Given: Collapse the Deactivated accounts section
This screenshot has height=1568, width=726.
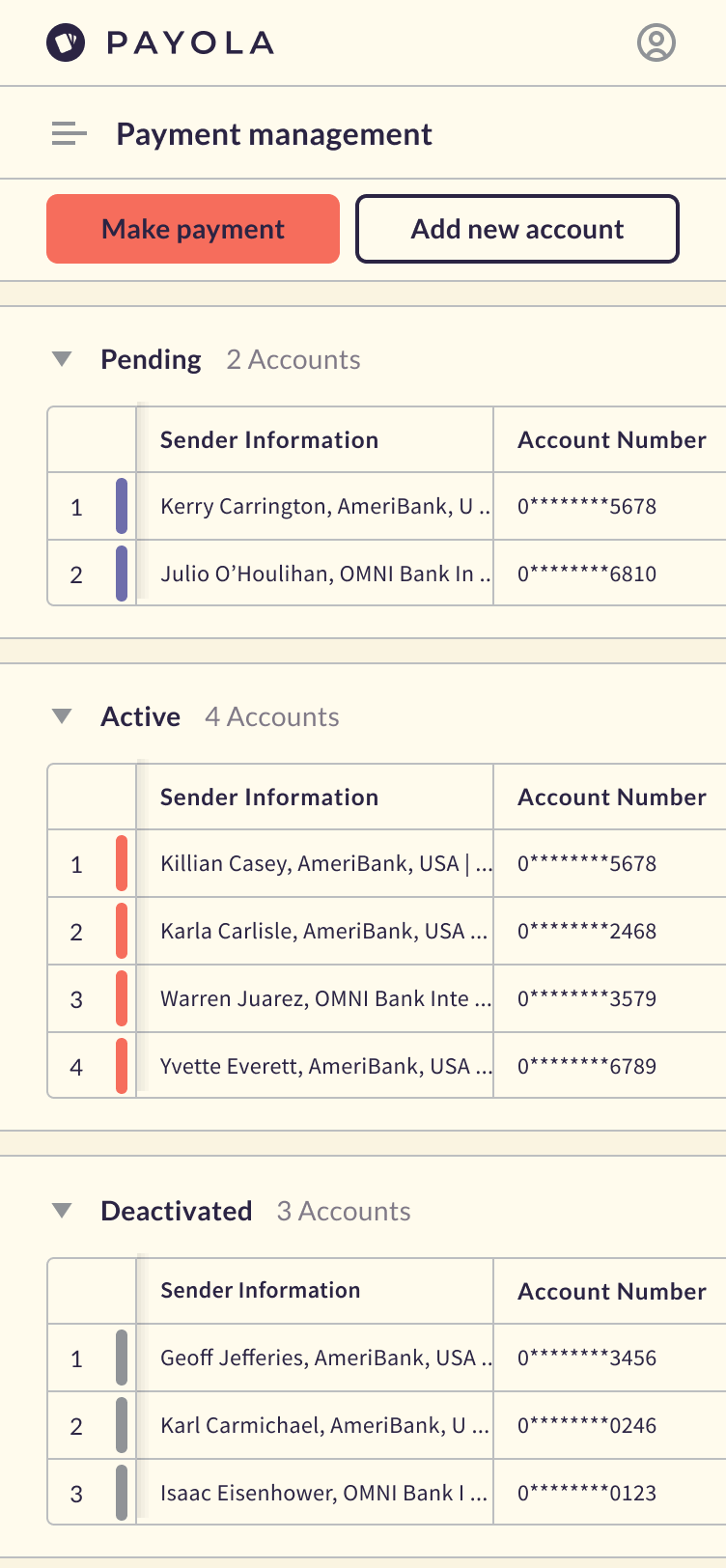Looking at the screenshot, I should pos(63,1211).
